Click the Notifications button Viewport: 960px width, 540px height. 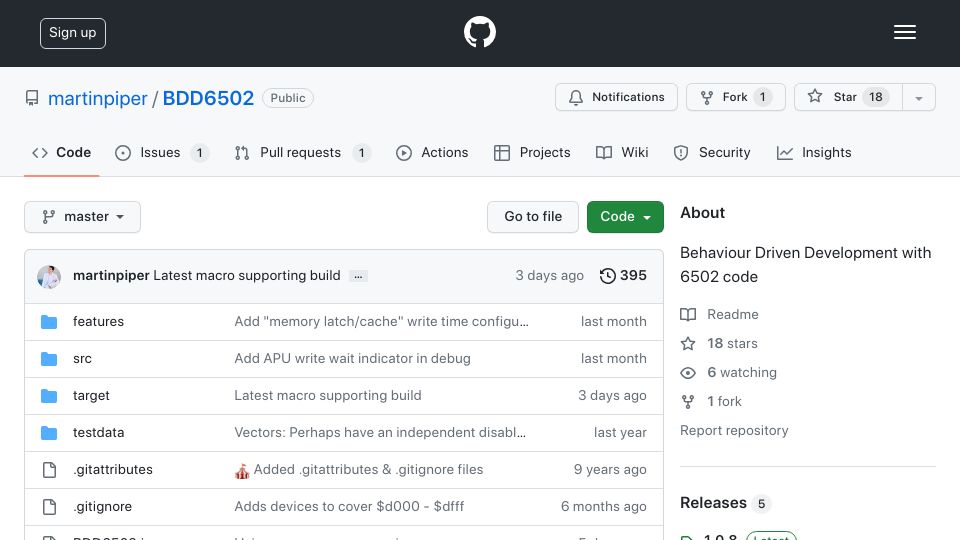pos(617,97)
